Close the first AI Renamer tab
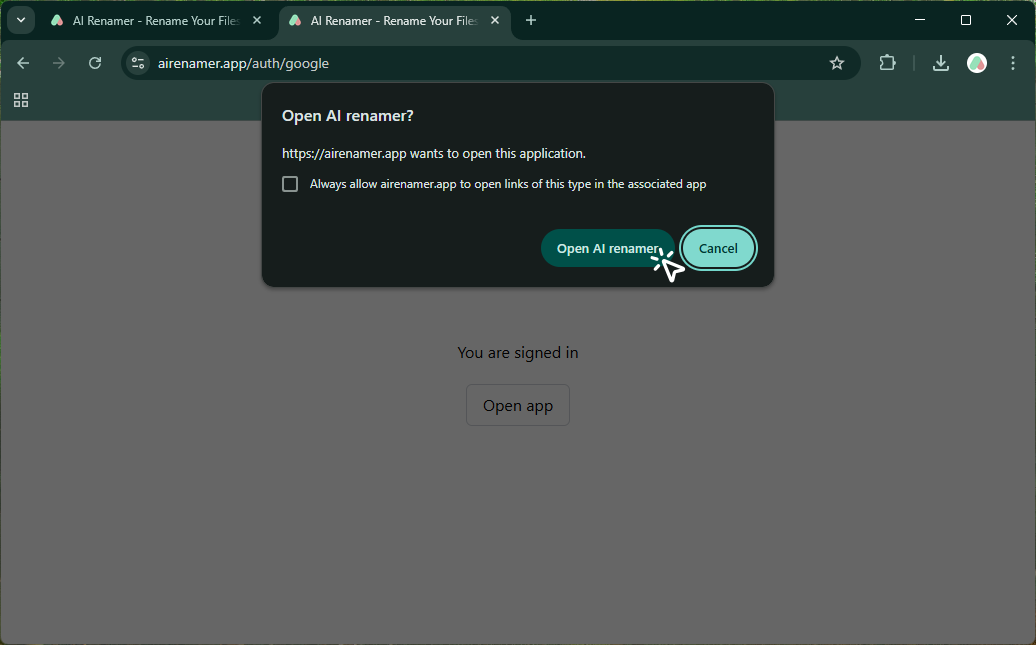Screen dimensions: 1036x645 256,19
